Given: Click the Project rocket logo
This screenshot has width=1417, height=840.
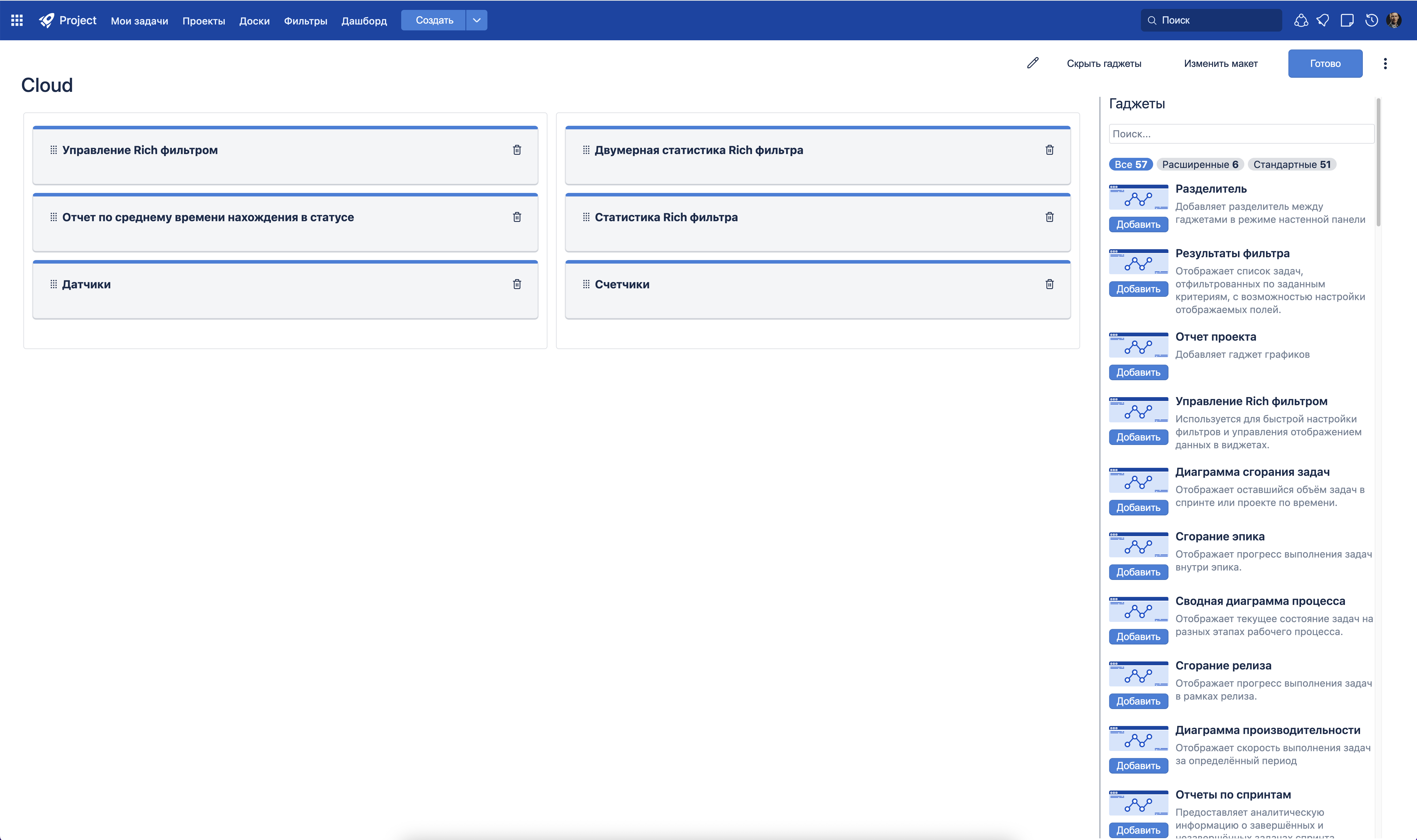Looking at the screenshot, I should [x=47, y=20].
